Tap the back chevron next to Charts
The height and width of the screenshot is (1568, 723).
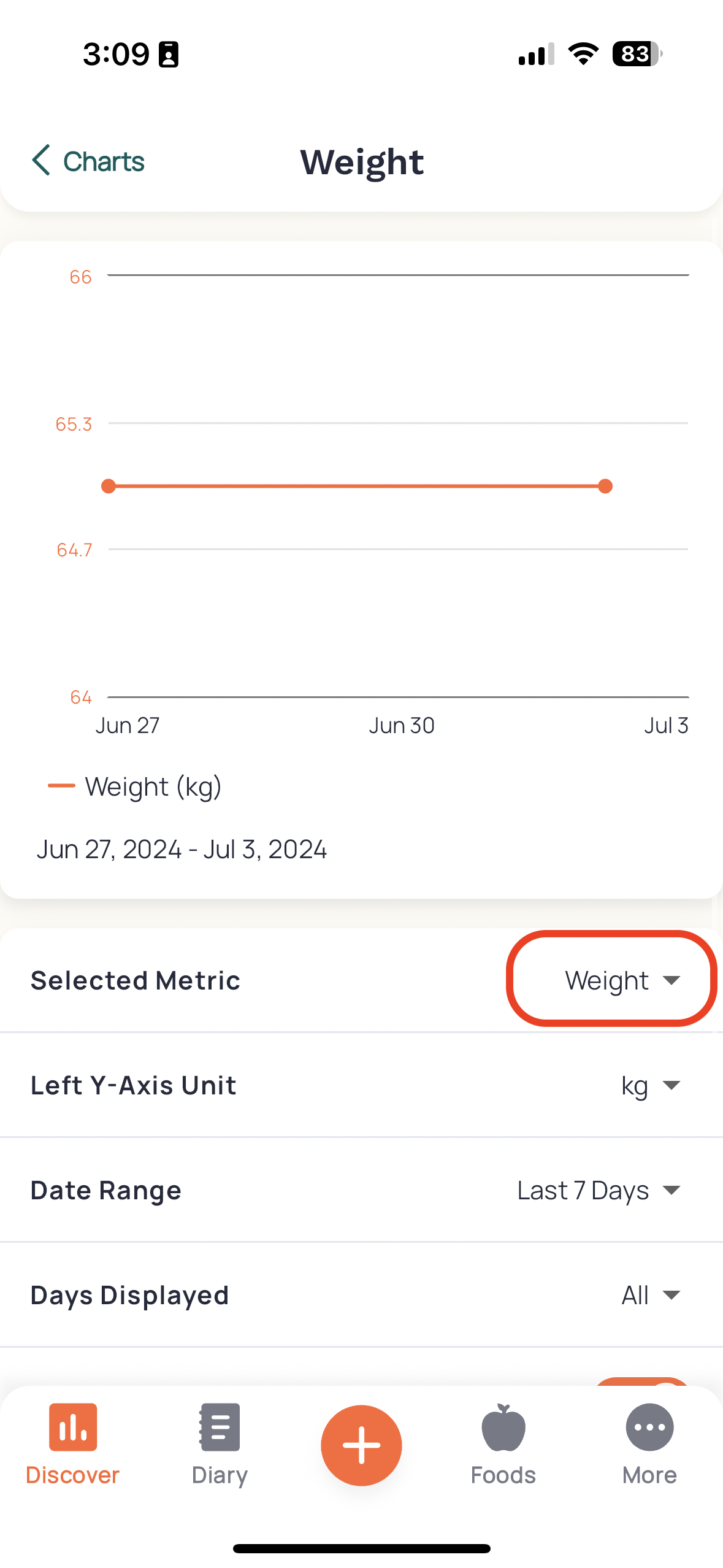pyautogui.click(x=40, y=161)
